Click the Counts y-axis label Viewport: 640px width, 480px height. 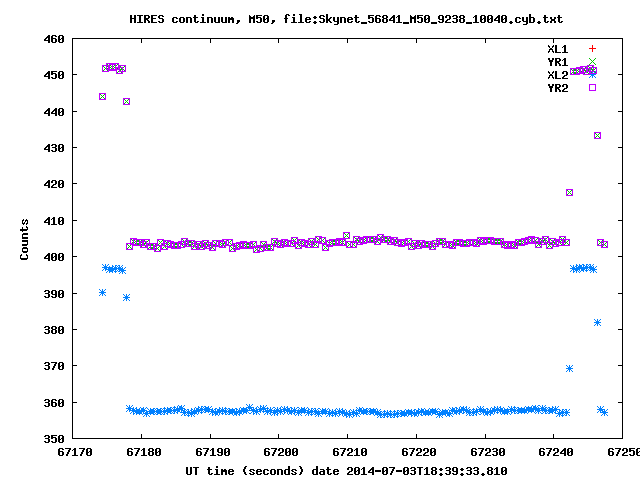click(24, 239)
